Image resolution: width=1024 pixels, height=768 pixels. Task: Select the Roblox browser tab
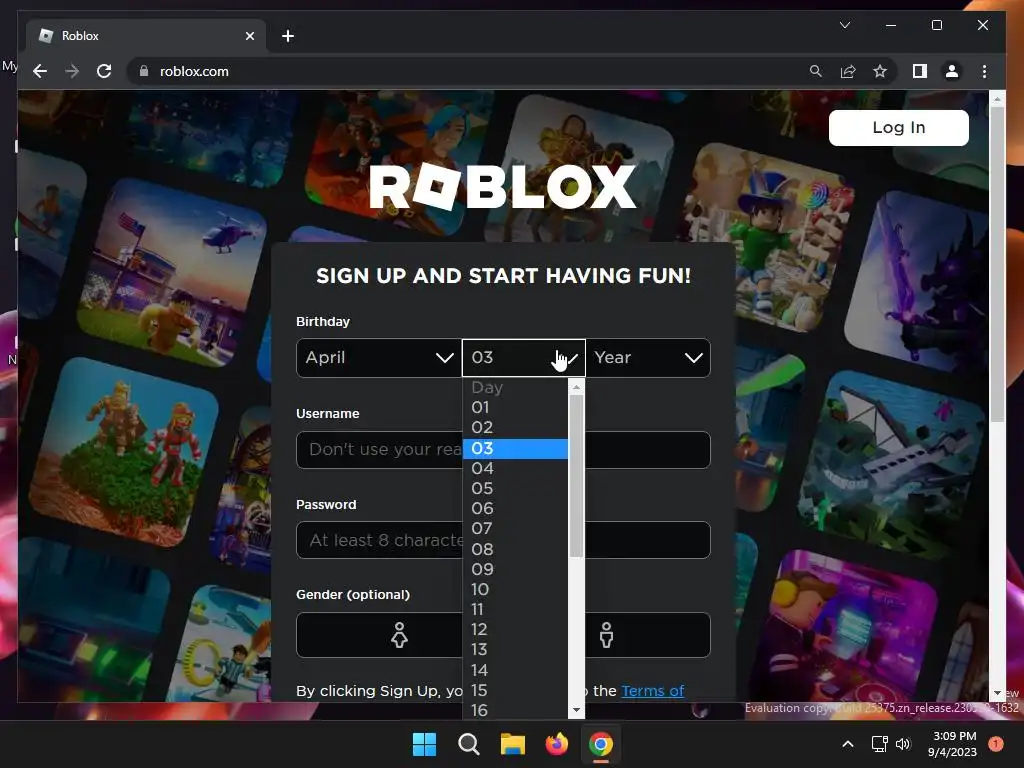click(x=145, y=36)
